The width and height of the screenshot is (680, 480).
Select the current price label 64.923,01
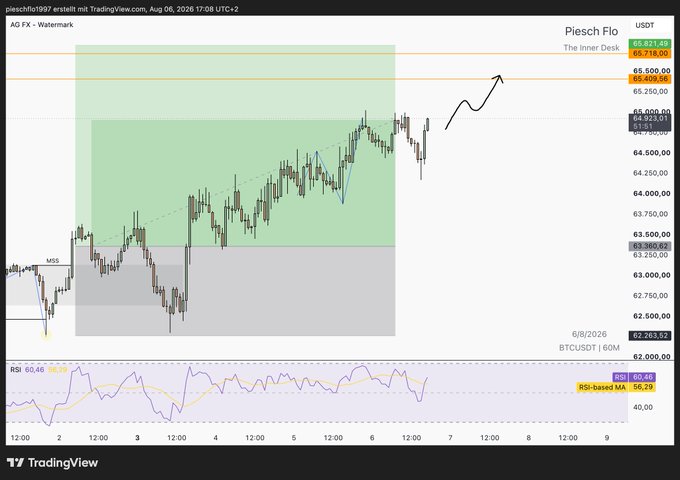[x=650, y=118]
